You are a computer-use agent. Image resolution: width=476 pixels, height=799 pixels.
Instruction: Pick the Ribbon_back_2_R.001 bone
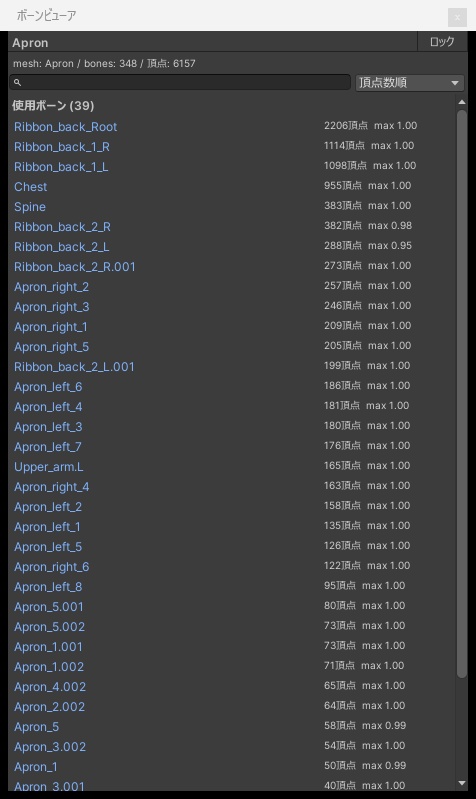point(75,267)
